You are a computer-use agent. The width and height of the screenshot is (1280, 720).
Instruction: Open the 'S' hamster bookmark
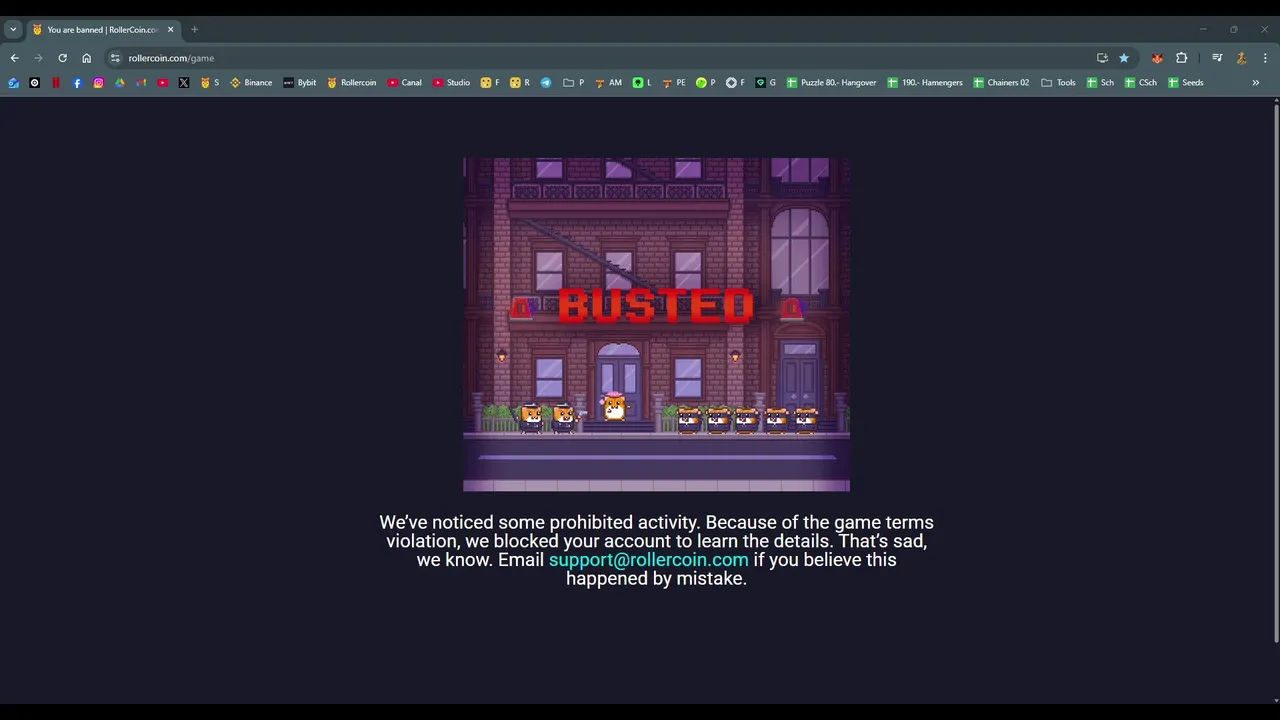(x=210, y=83)
